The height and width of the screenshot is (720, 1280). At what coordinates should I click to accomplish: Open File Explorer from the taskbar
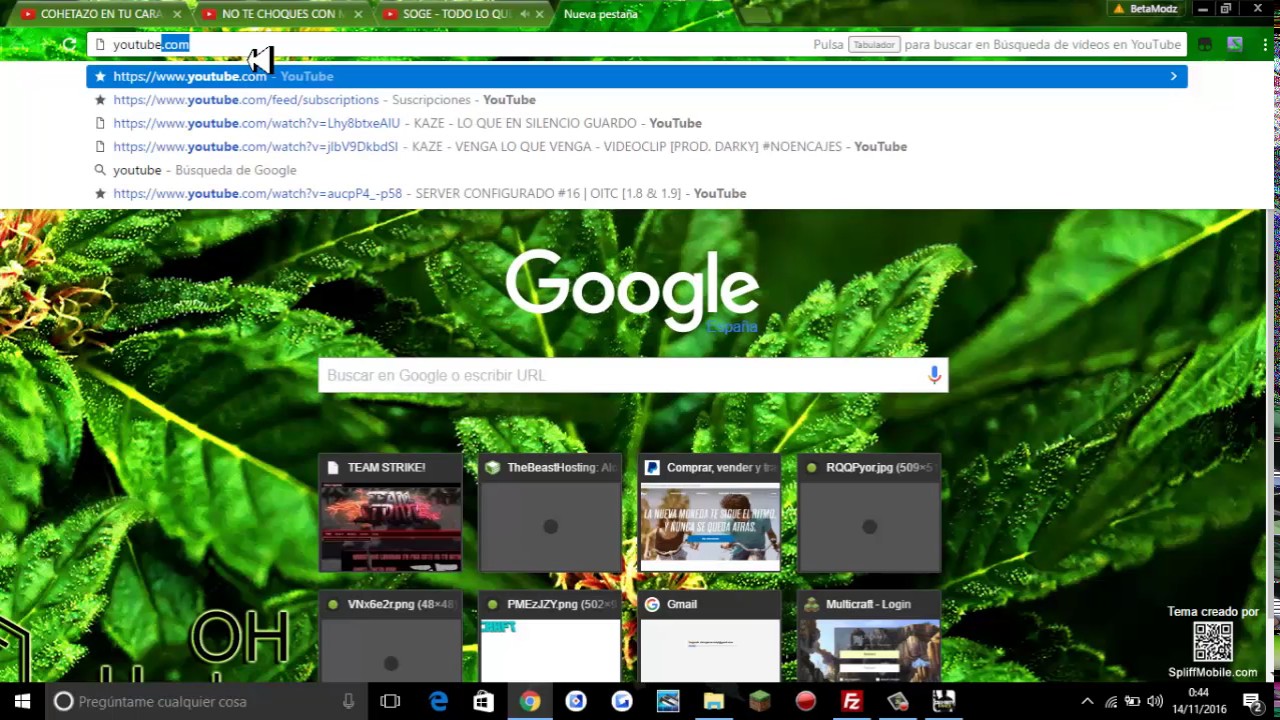pos(713,701)
